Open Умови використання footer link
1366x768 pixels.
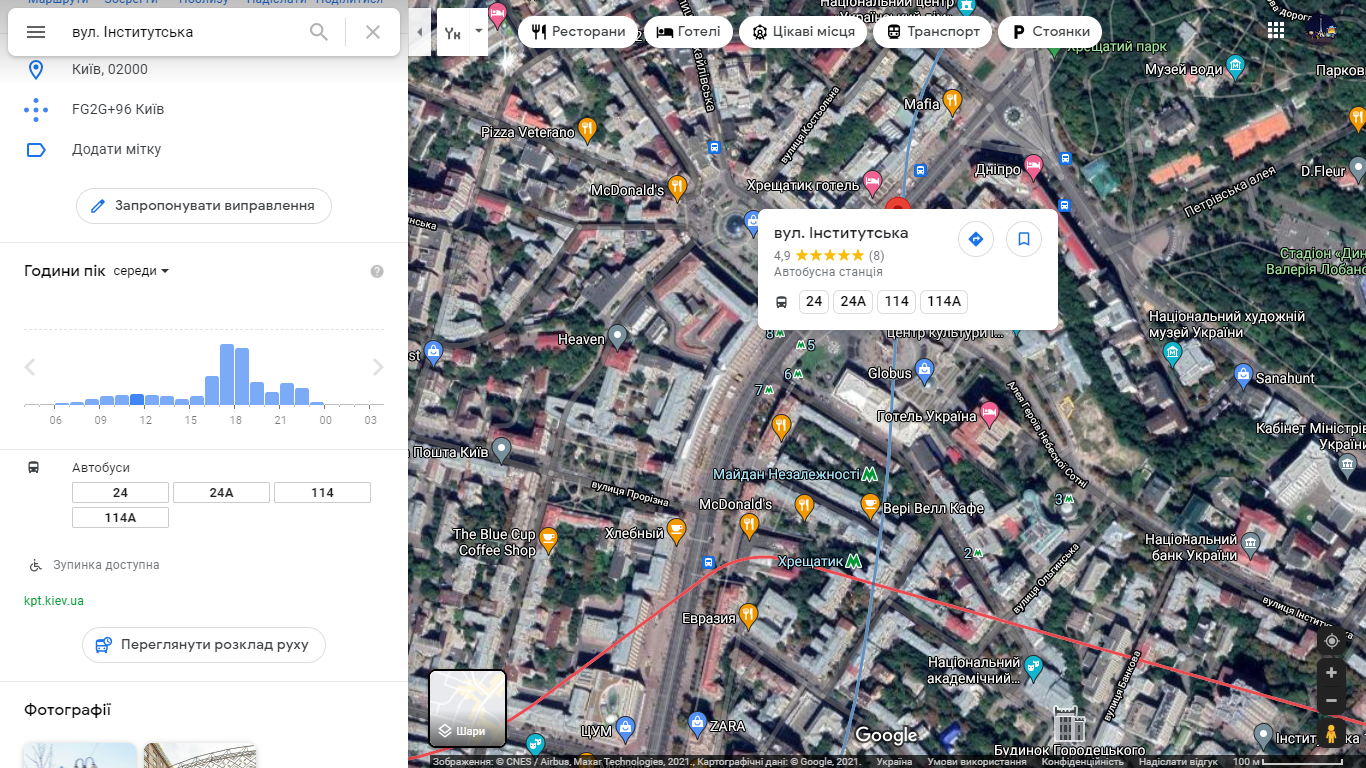977,762
